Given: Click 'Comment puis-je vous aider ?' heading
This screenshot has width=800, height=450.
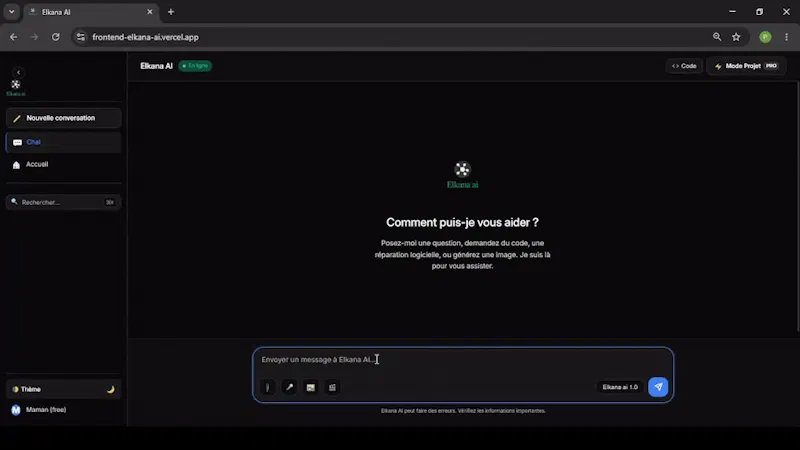Looking at the screenshot, I should [x=462, y=222].
